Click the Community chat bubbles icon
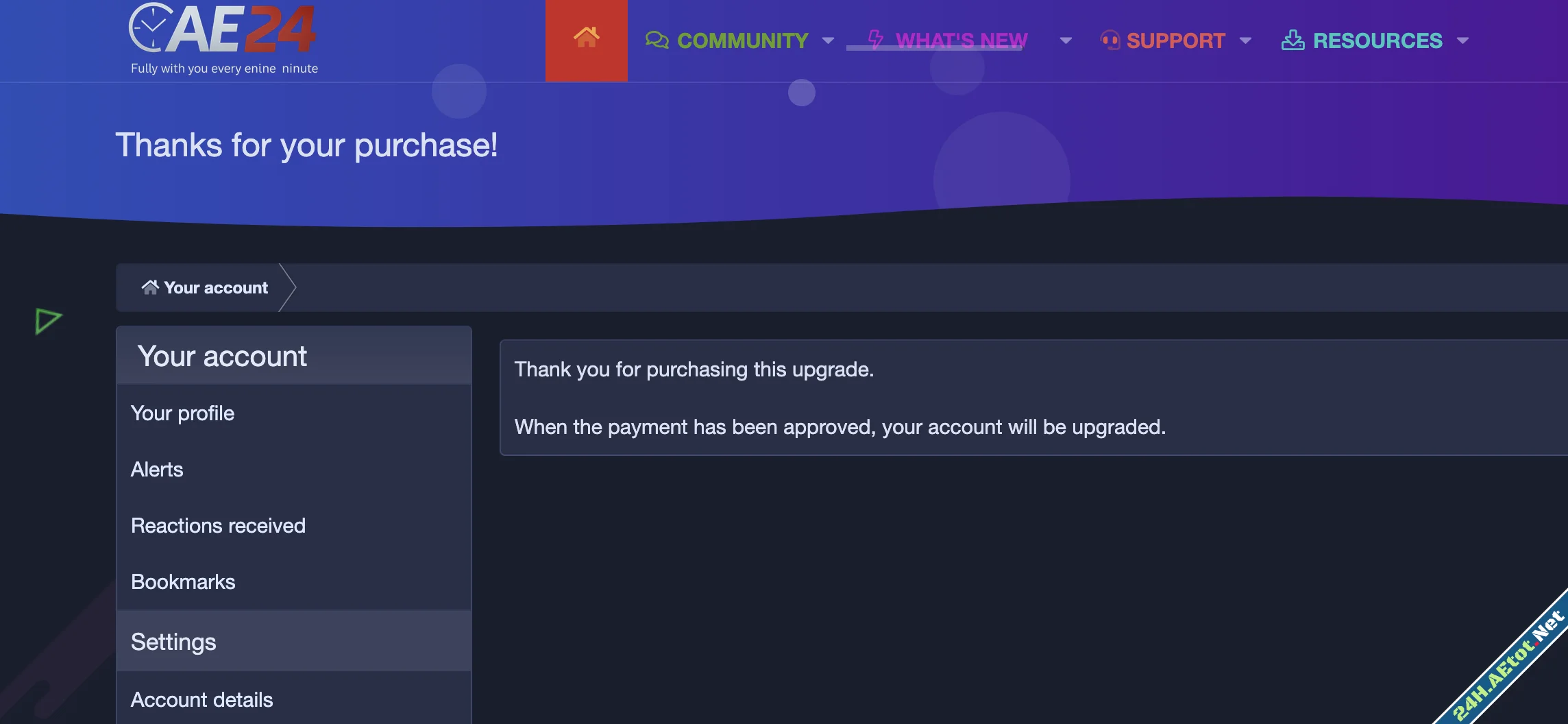The image size is (1568, 724). point(657,40)
